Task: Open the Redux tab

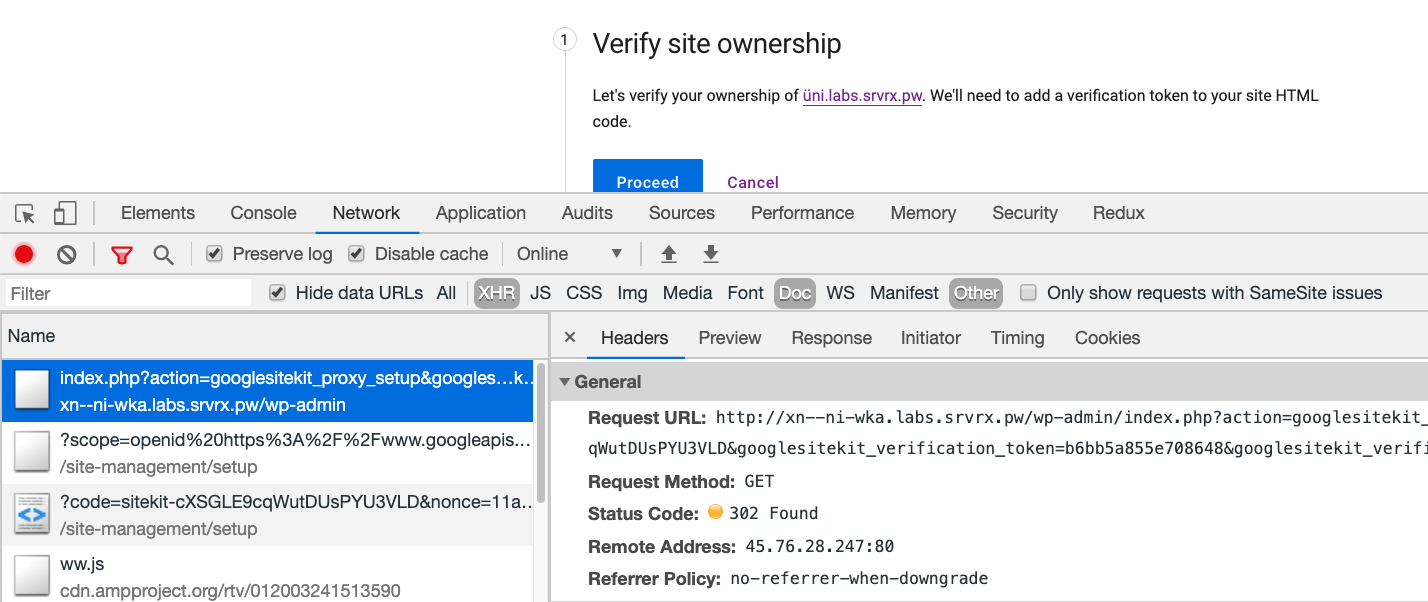Action: [x=1119, y=213]
